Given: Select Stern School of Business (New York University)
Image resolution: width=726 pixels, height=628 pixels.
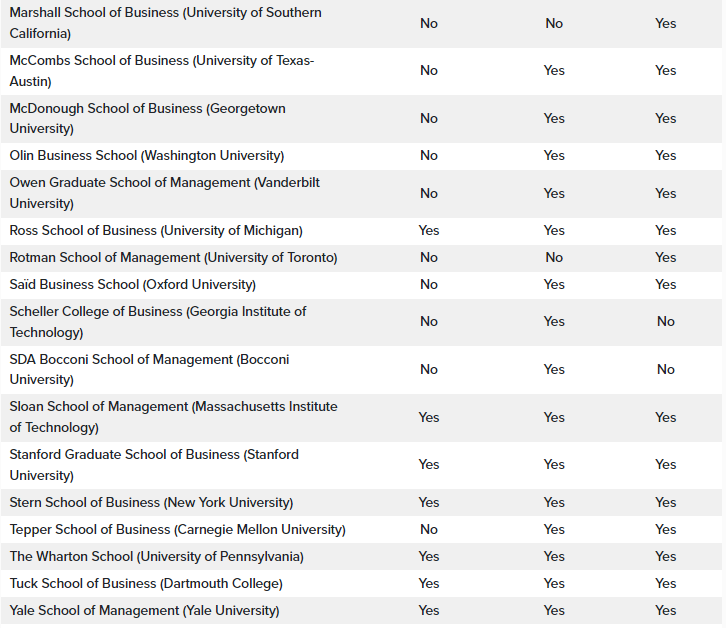Looking at the screenshot, I should tap(151, 502).
